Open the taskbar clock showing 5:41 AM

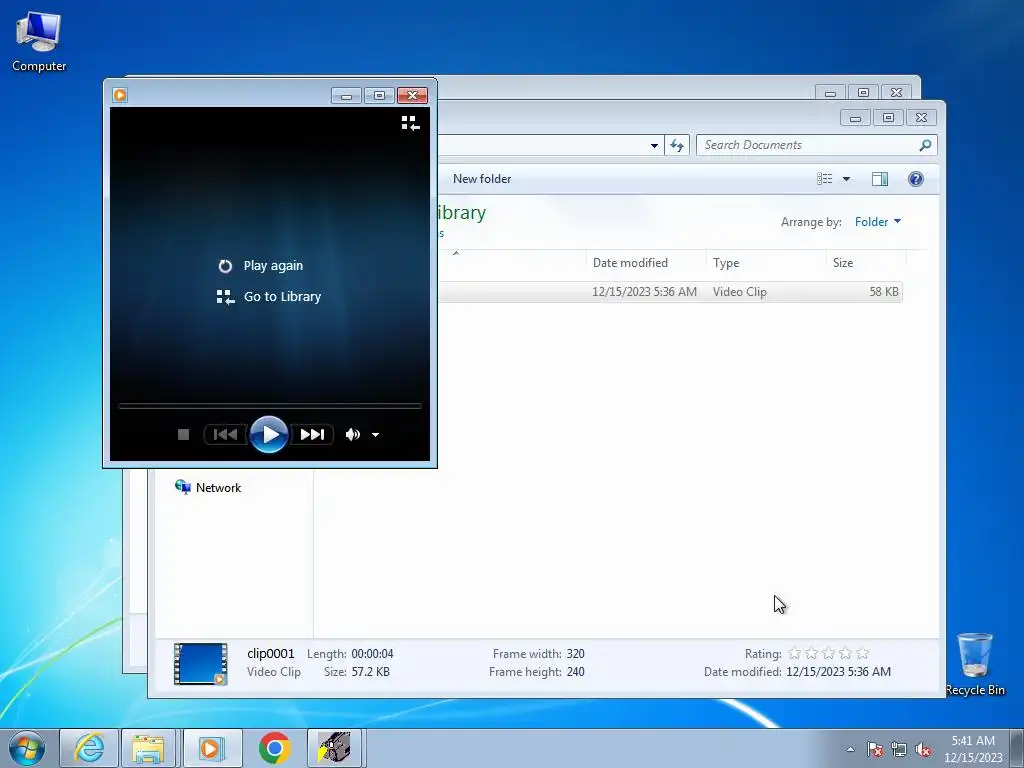(x=973, y=749)
